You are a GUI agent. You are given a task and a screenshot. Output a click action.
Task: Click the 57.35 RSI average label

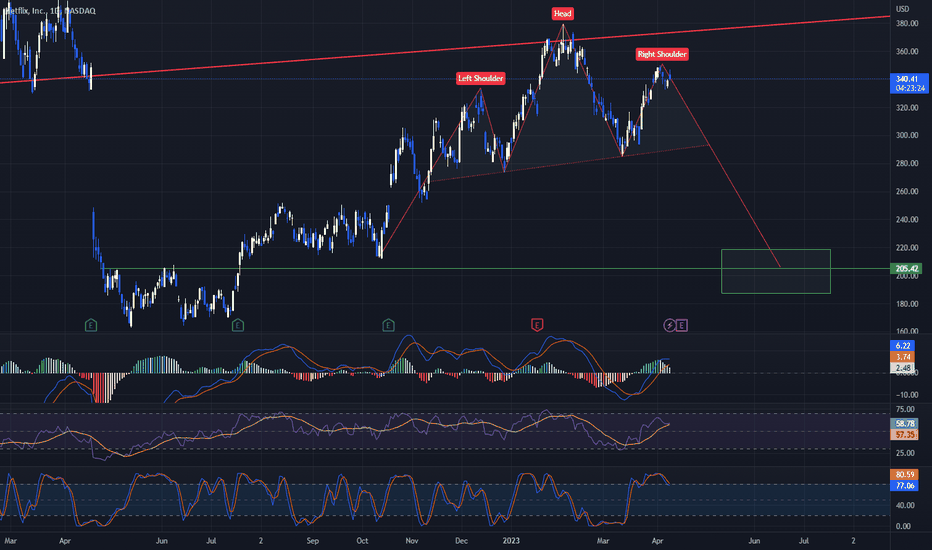click(x=905, y=435)
